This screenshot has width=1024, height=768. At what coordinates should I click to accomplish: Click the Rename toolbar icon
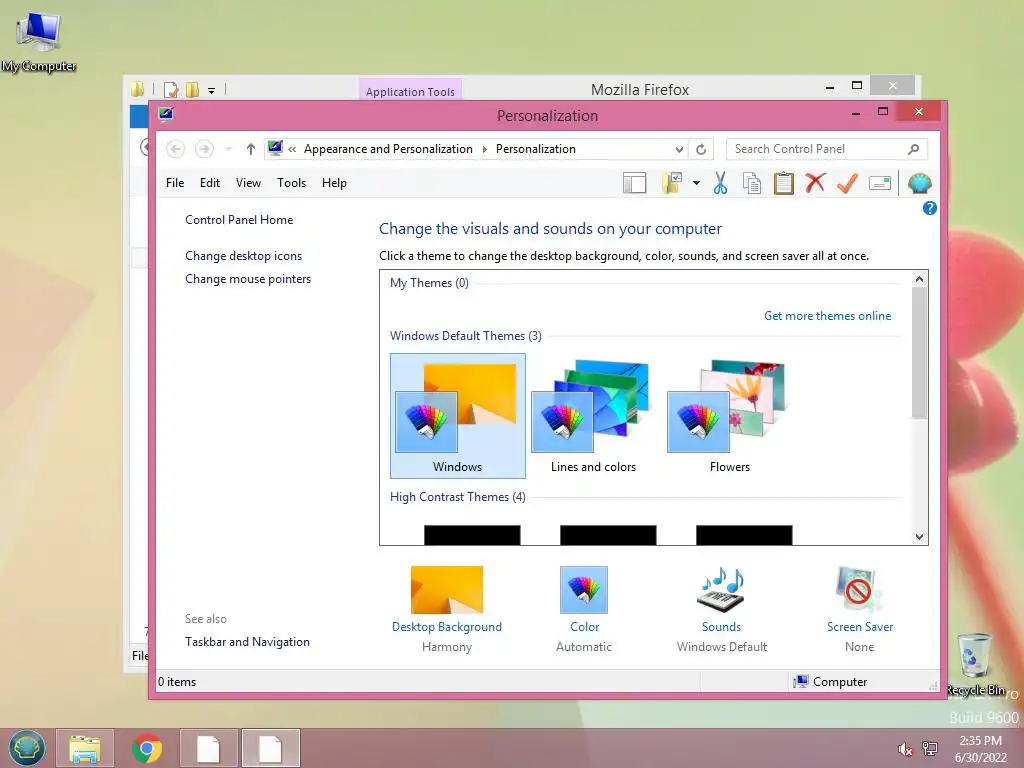880,184
